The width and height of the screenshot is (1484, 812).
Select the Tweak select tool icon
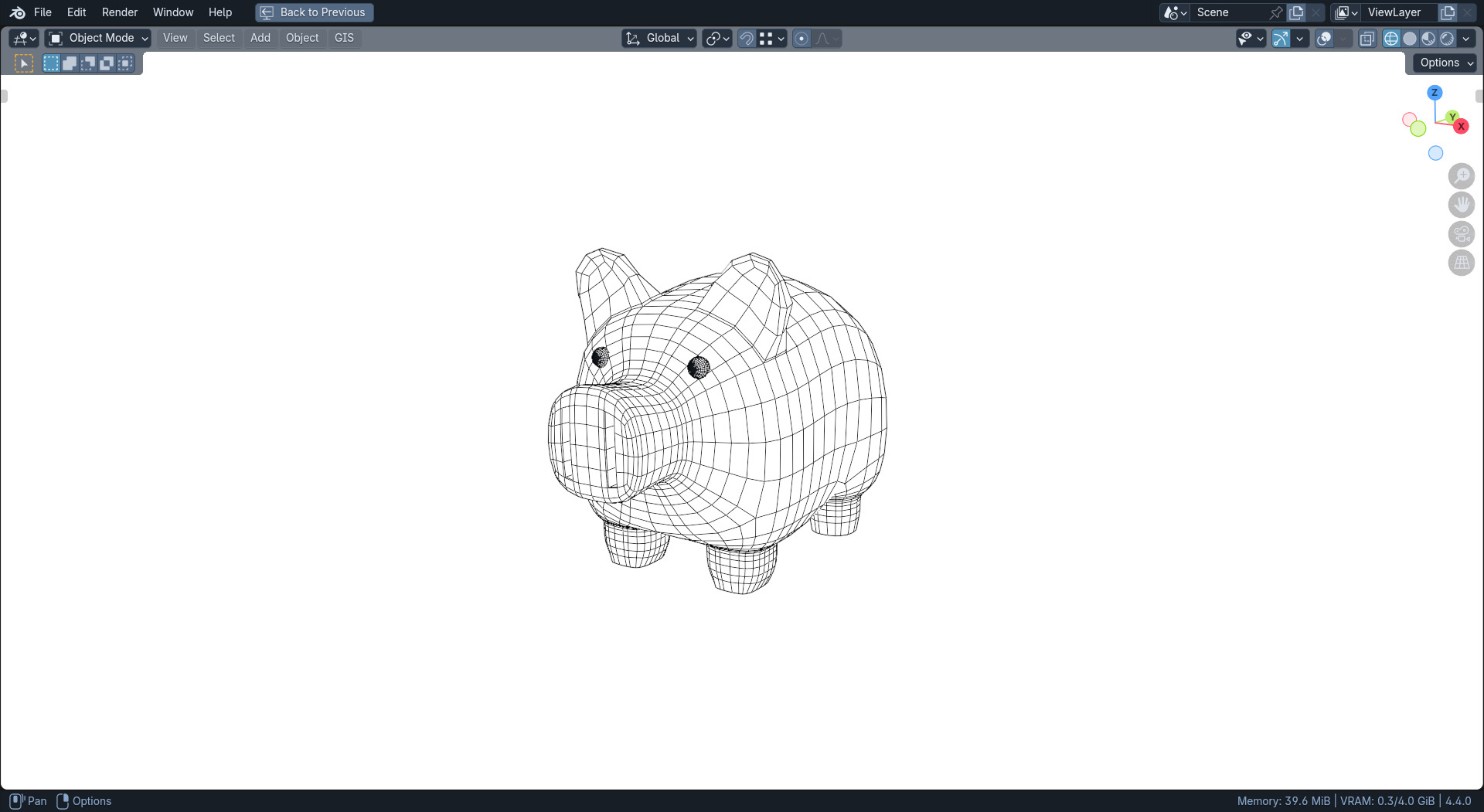[x=24, y=63]
